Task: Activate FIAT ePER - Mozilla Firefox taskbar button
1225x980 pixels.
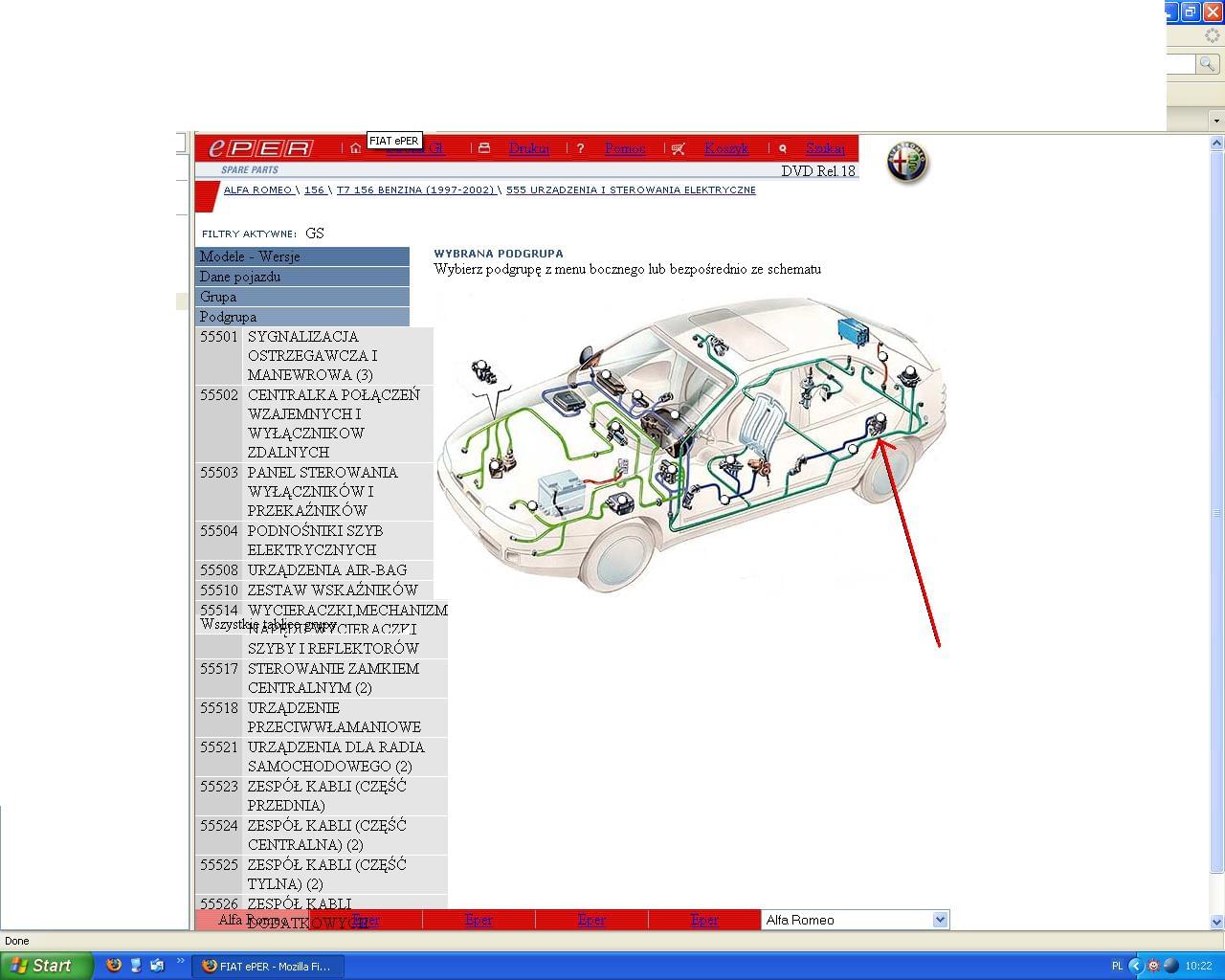Action: point(267,966)
